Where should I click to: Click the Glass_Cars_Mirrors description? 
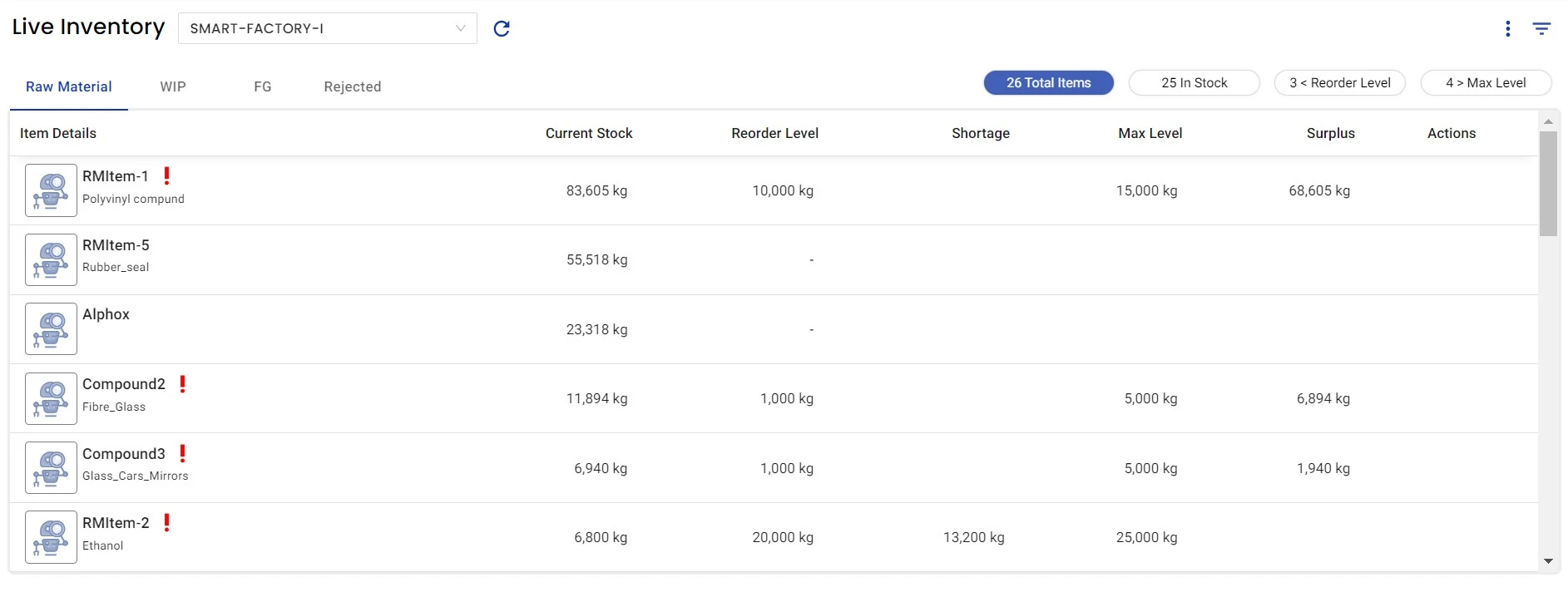point(136,476)
